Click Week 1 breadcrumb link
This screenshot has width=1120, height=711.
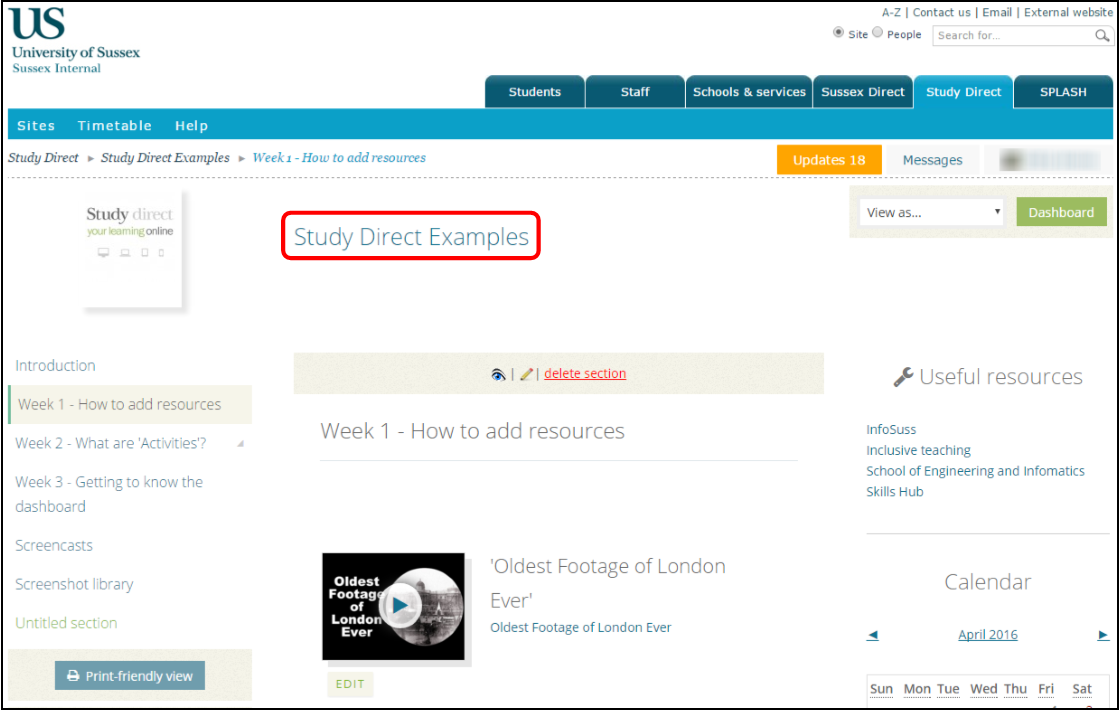point(339,158)
